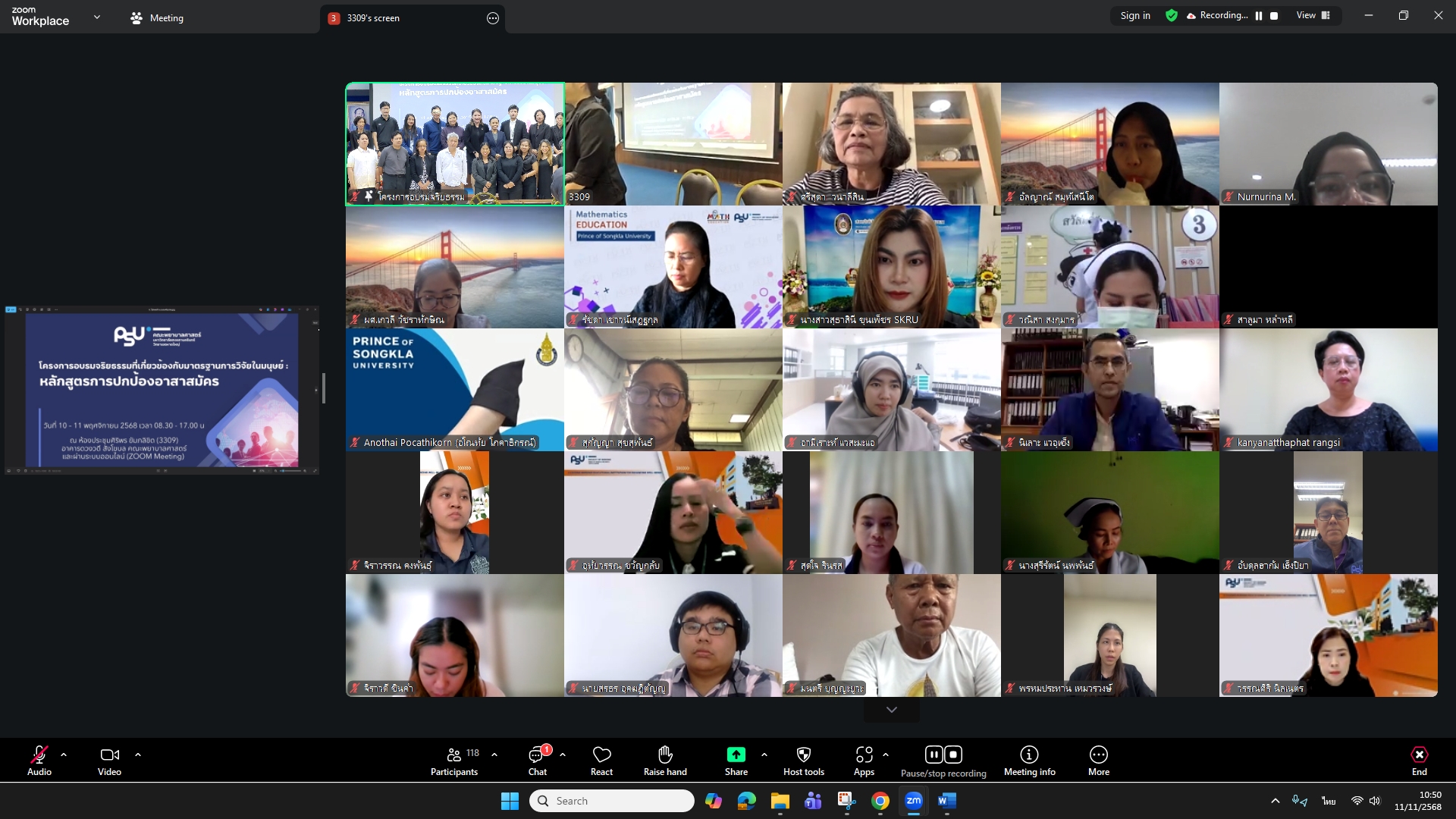Click the green Share screen icon
Viewport: 1456px width, 819px height.
(x=736, y=755)
